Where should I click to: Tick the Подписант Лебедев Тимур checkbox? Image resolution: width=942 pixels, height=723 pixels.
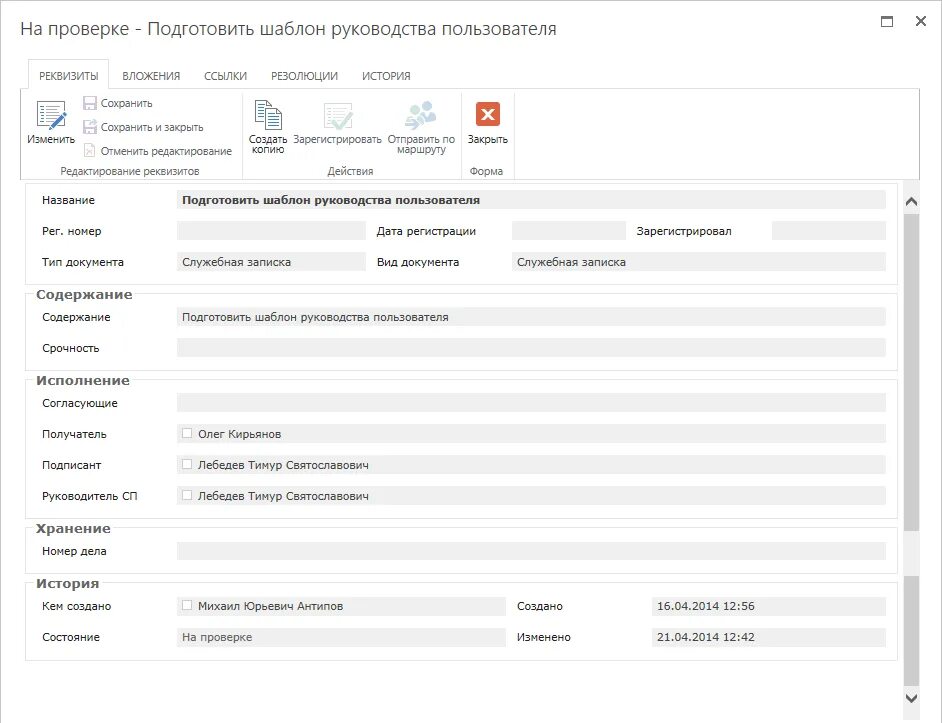point(187,465)
